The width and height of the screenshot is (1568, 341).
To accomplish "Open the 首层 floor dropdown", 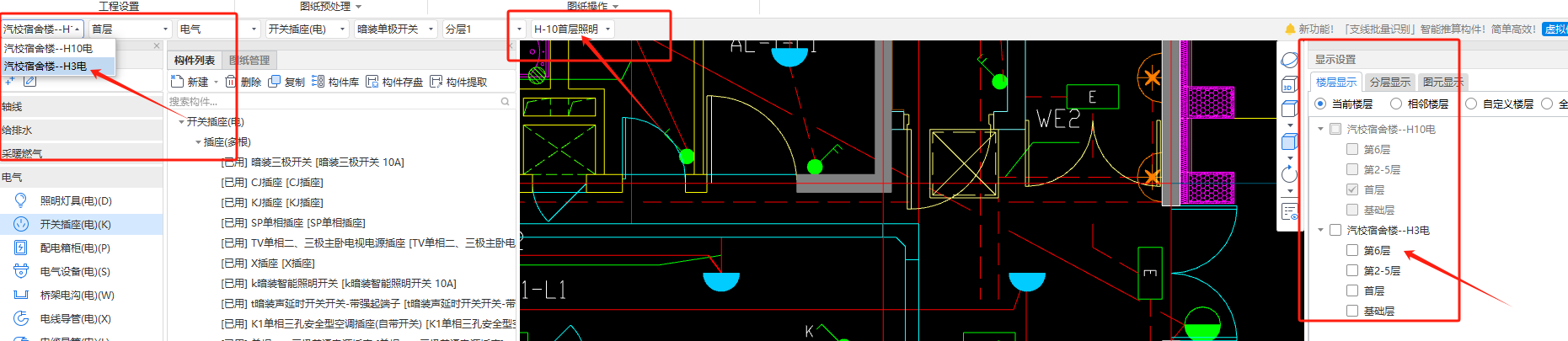I will (x=130, y=29).
